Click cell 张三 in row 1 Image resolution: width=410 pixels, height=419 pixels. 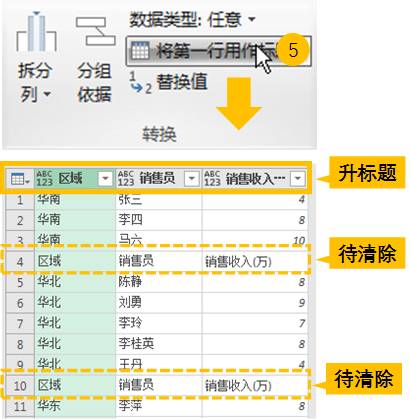159,200
